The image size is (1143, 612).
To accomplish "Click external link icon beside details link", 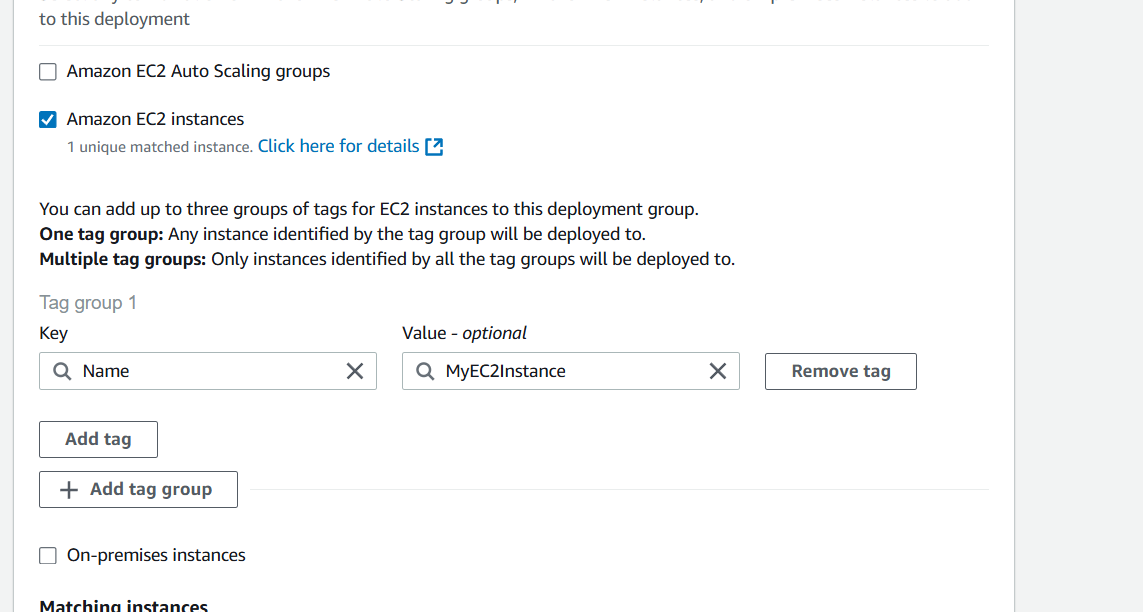I will click(x=434, y=146).
